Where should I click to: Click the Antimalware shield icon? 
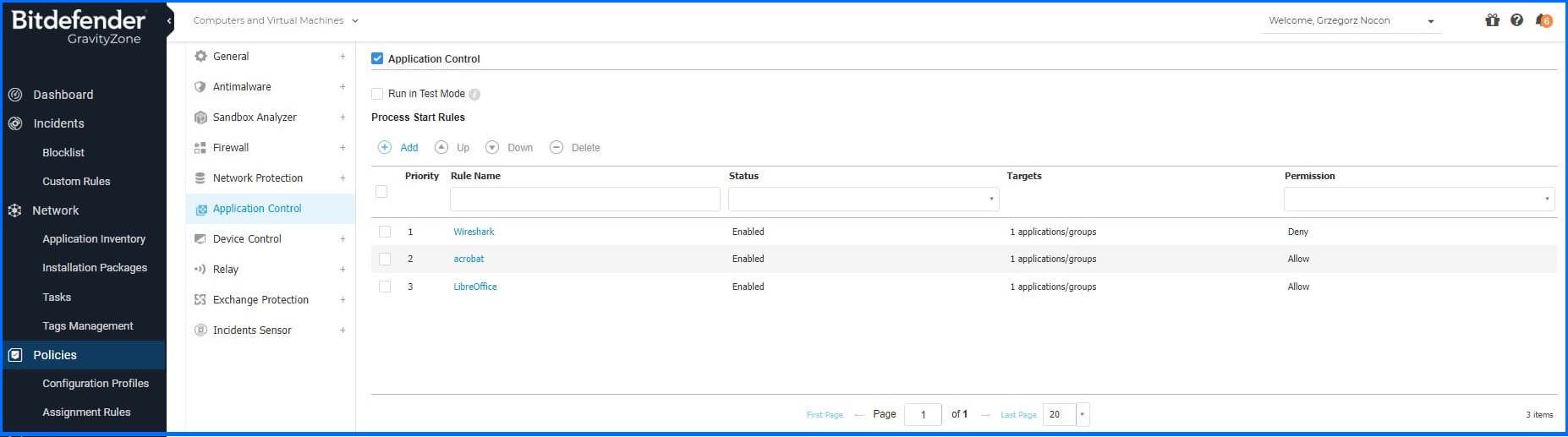click(200, 86)
